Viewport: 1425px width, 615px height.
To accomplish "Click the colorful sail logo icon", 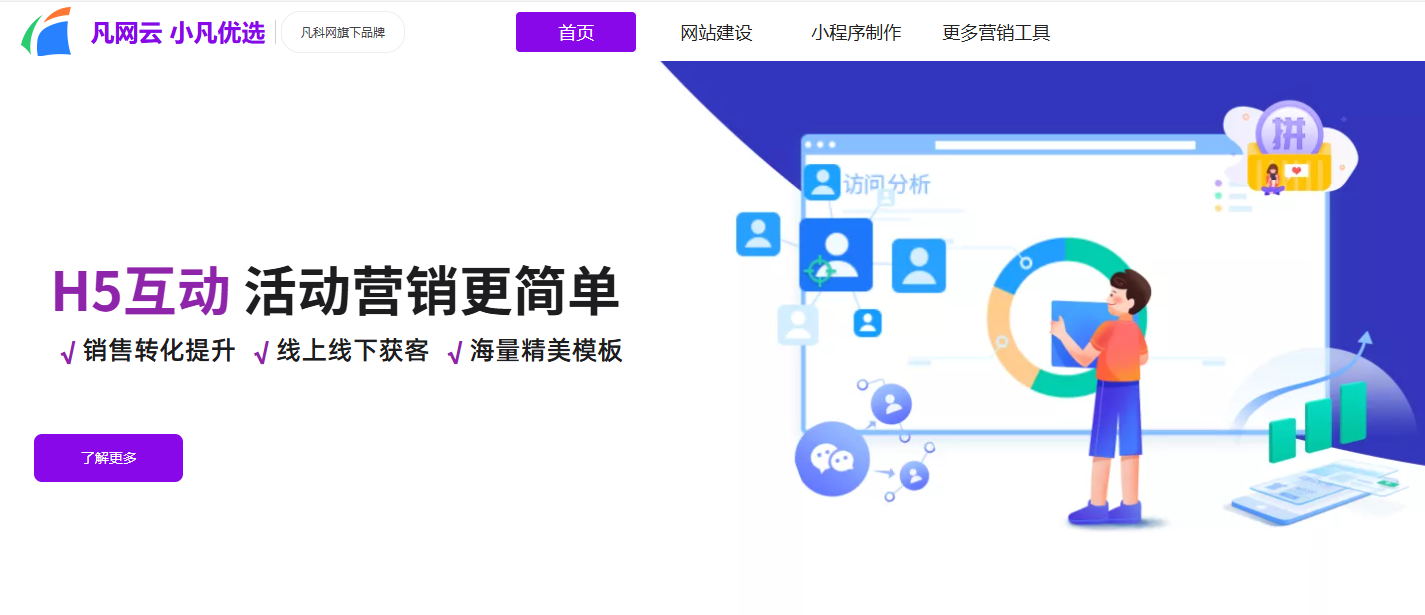I will coord(47,32).
